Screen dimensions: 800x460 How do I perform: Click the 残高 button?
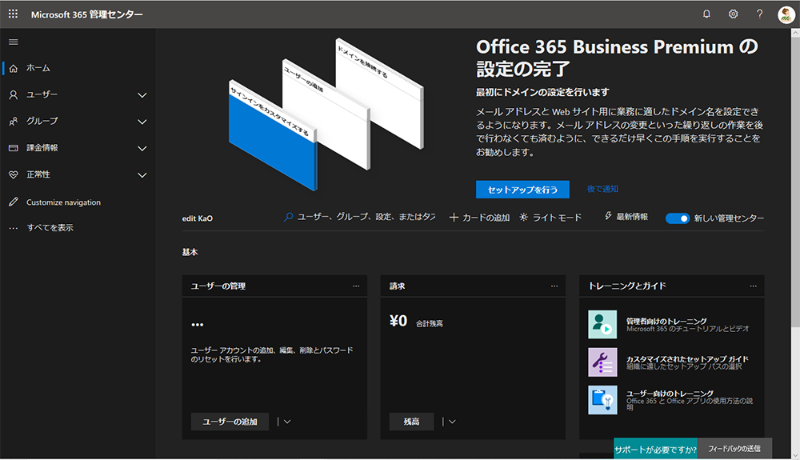click(411, 422)
